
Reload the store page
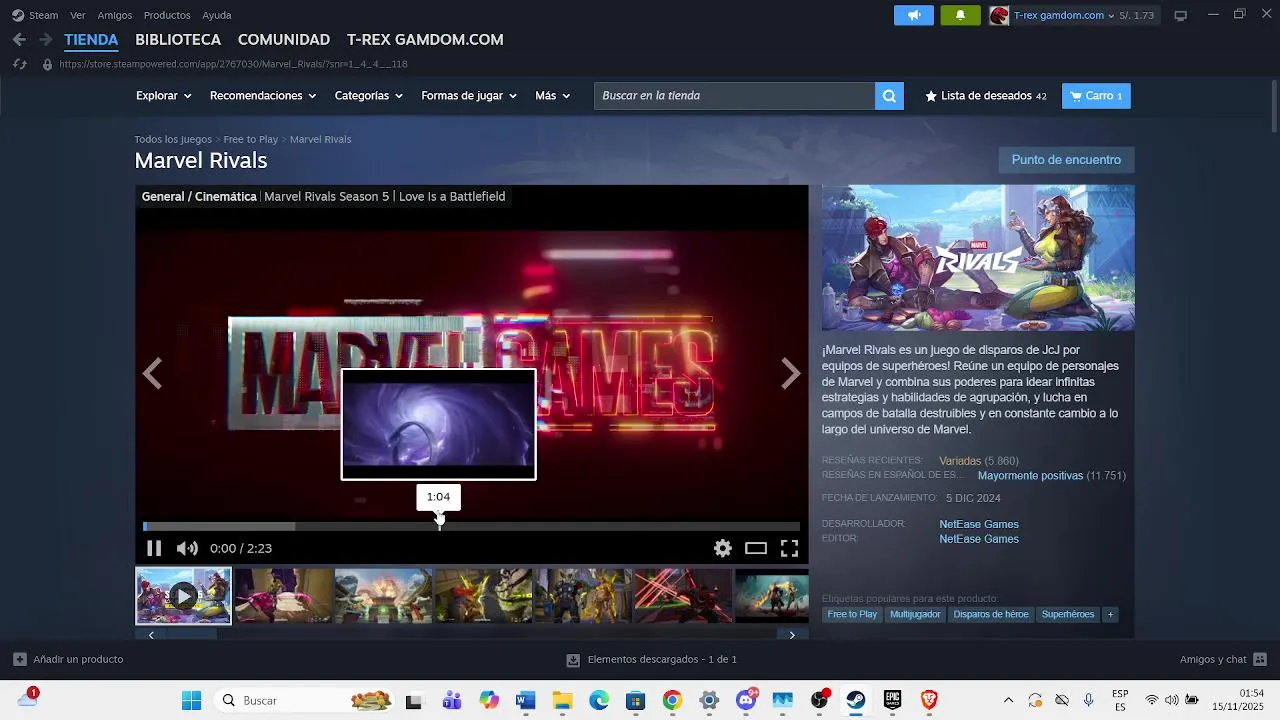19,64
